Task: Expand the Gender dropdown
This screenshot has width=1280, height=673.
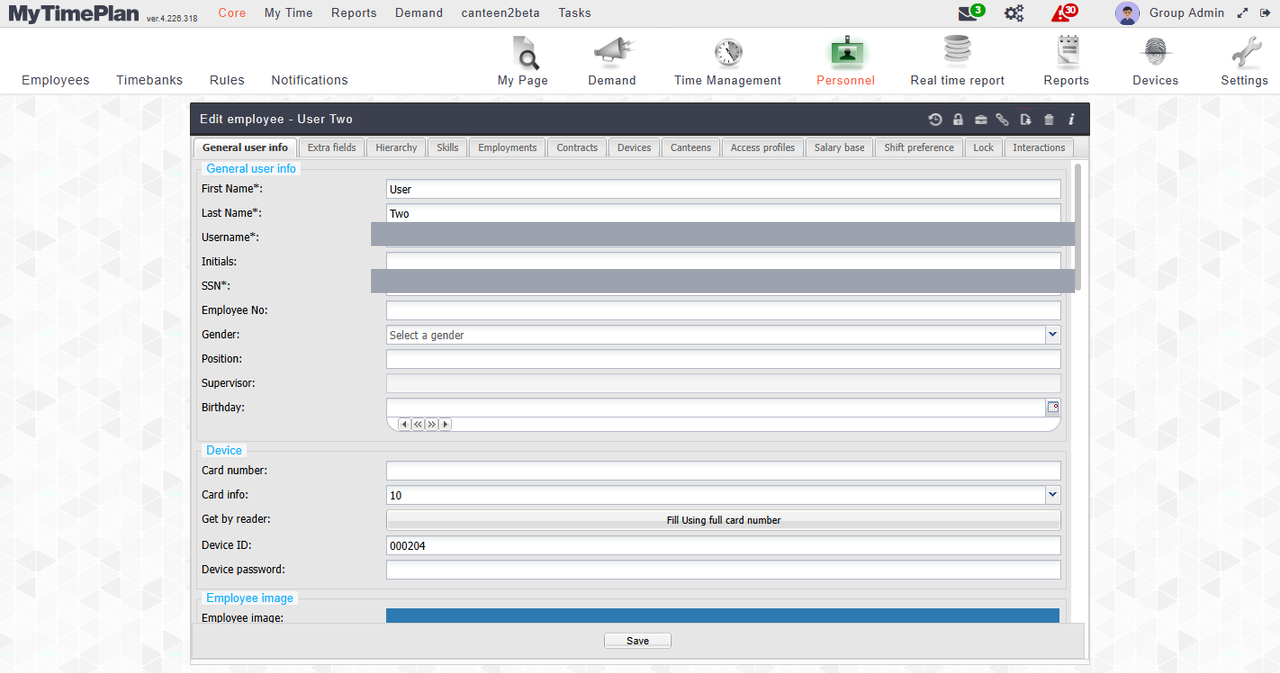Action: coord(1053,335)
